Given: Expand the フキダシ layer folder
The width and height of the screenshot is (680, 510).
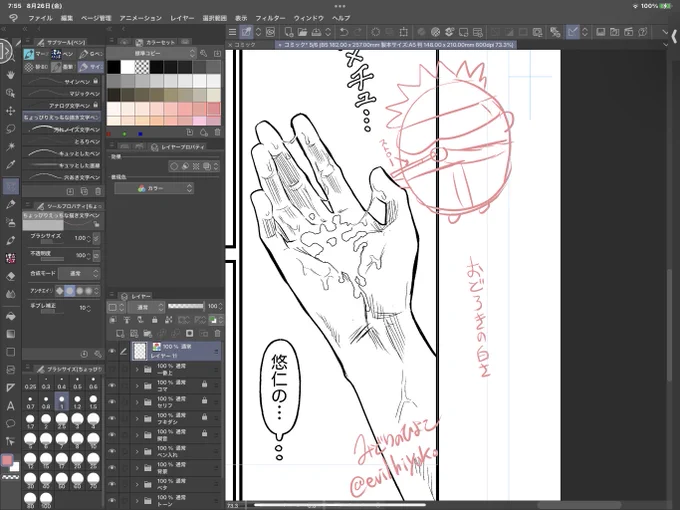Looking at the screenshot, I should tap(137, 418).
